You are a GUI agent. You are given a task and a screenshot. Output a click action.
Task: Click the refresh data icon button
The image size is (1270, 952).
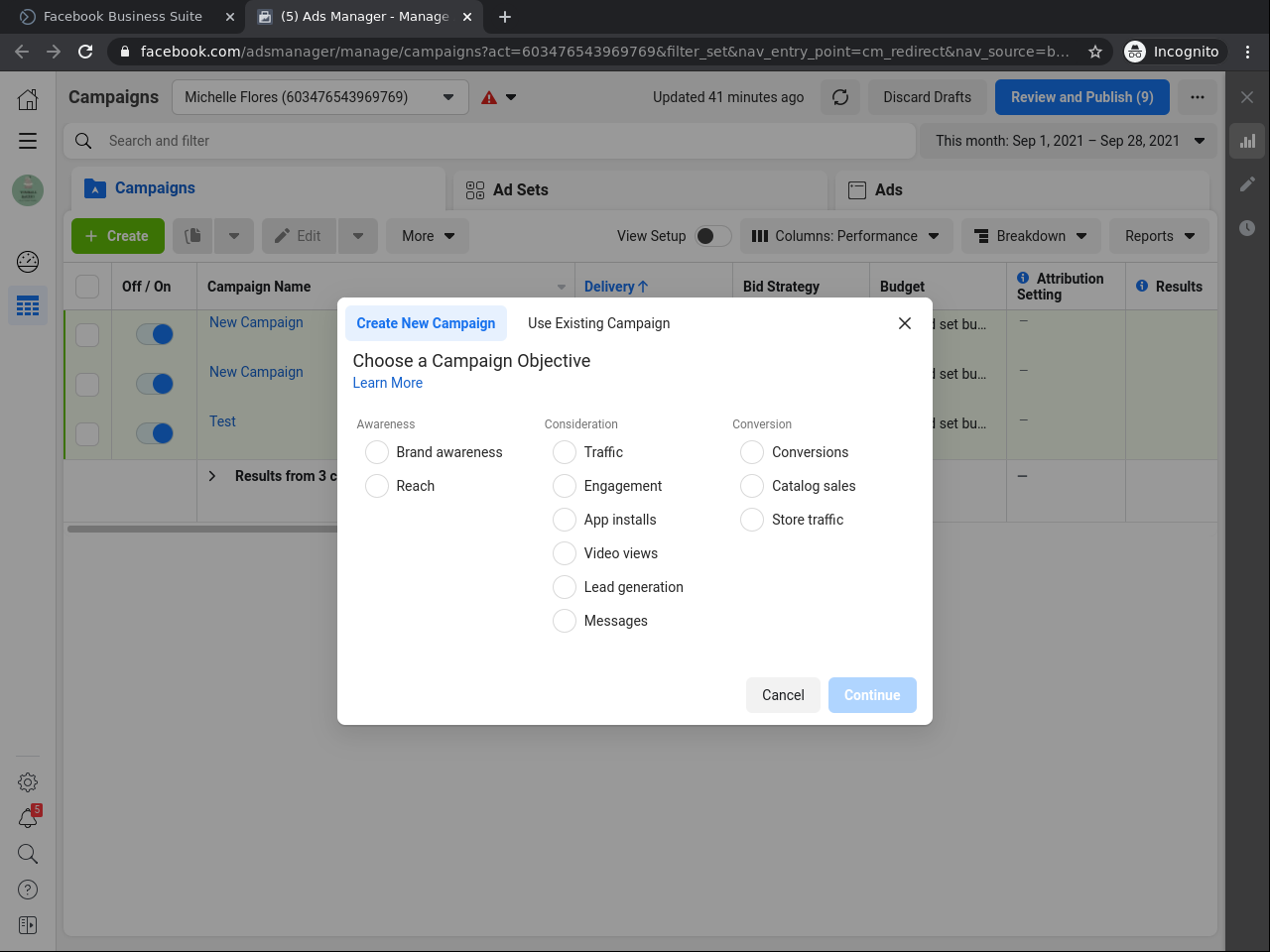840,97
